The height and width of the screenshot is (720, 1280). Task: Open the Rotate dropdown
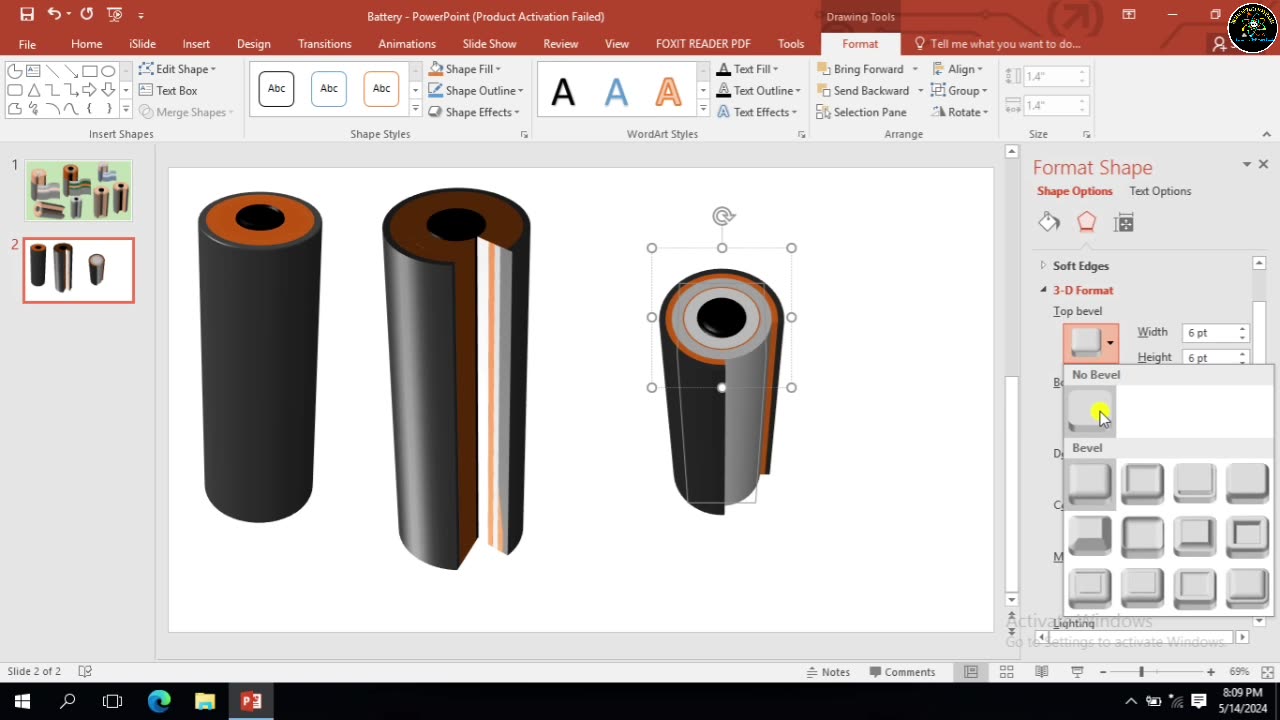click(x=960, y=112)
